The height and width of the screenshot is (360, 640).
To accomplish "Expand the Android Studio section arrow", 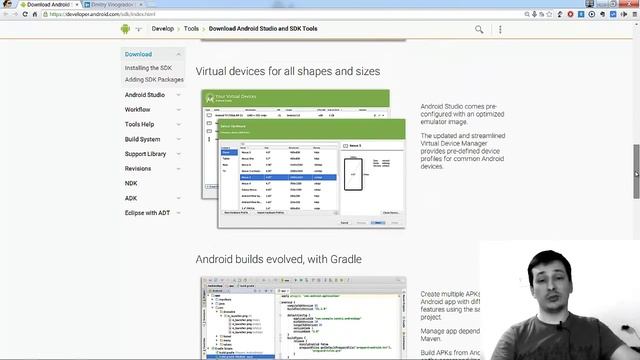I will tap(178, 95).
